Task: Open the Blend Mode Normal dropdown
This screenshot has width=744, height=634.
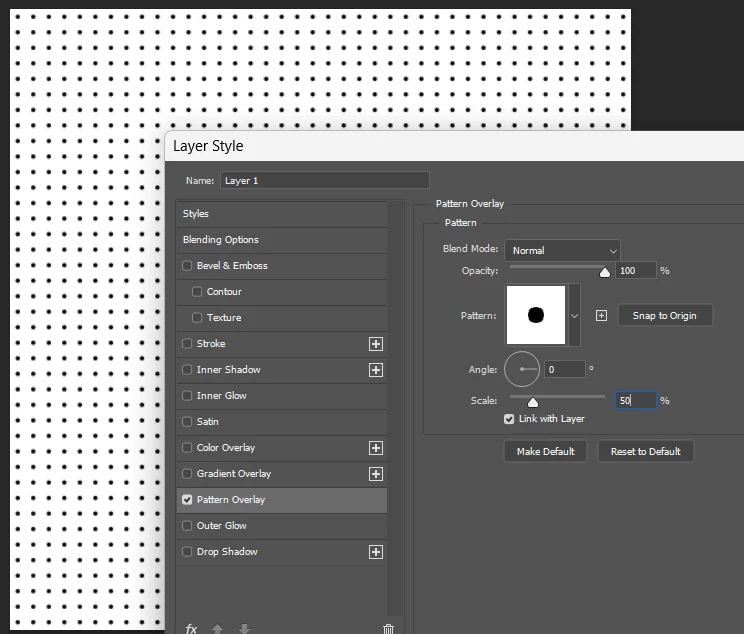Action: (x=562, y=251)
